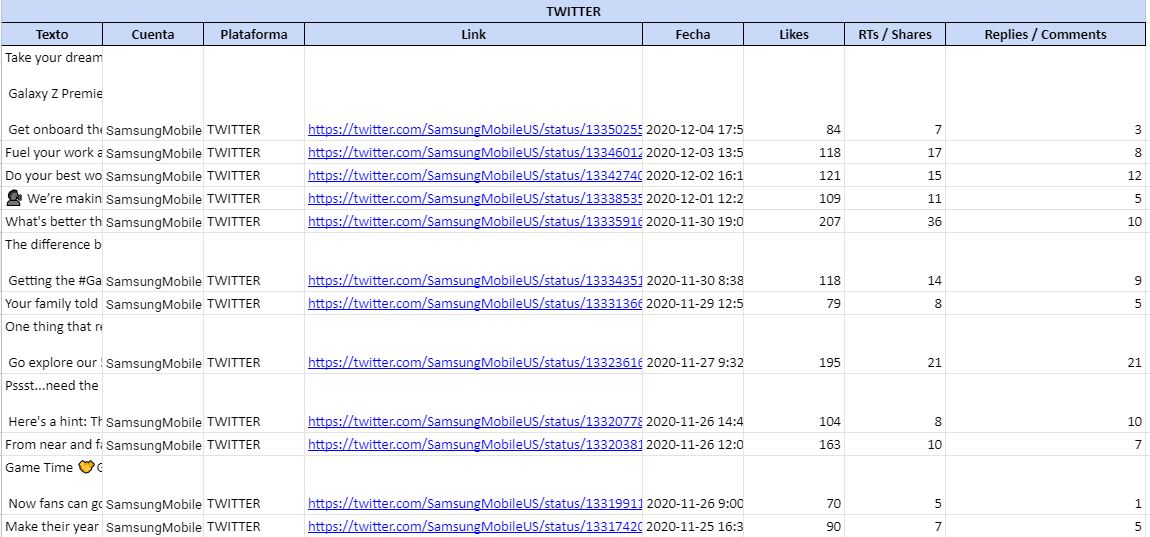Viewport: 1150px width, 537px height.
Task: Select the date cell 2020-11-27 9:32
Action: pyautogui.click(x=693, y=363)
